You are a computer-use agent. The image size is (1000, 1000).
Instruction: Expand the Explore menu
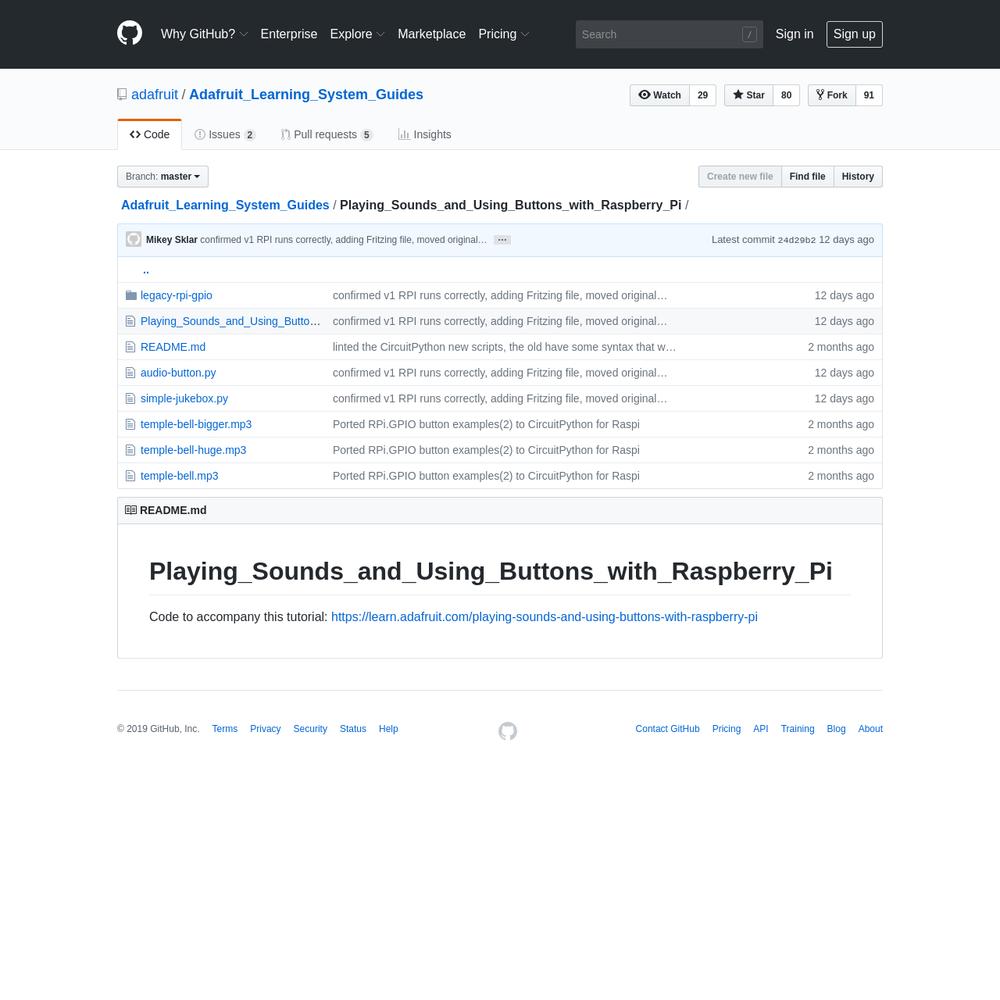(x=357, y=34)
